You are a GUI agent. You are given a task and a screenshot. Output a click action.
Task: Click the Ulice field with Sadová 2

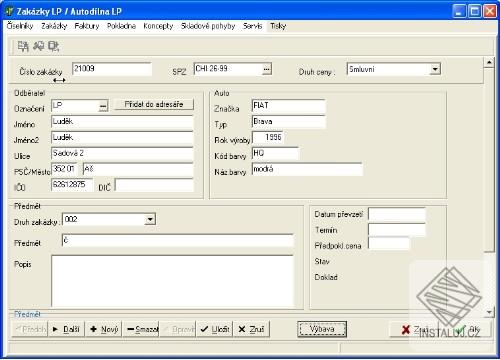(122, 154)
